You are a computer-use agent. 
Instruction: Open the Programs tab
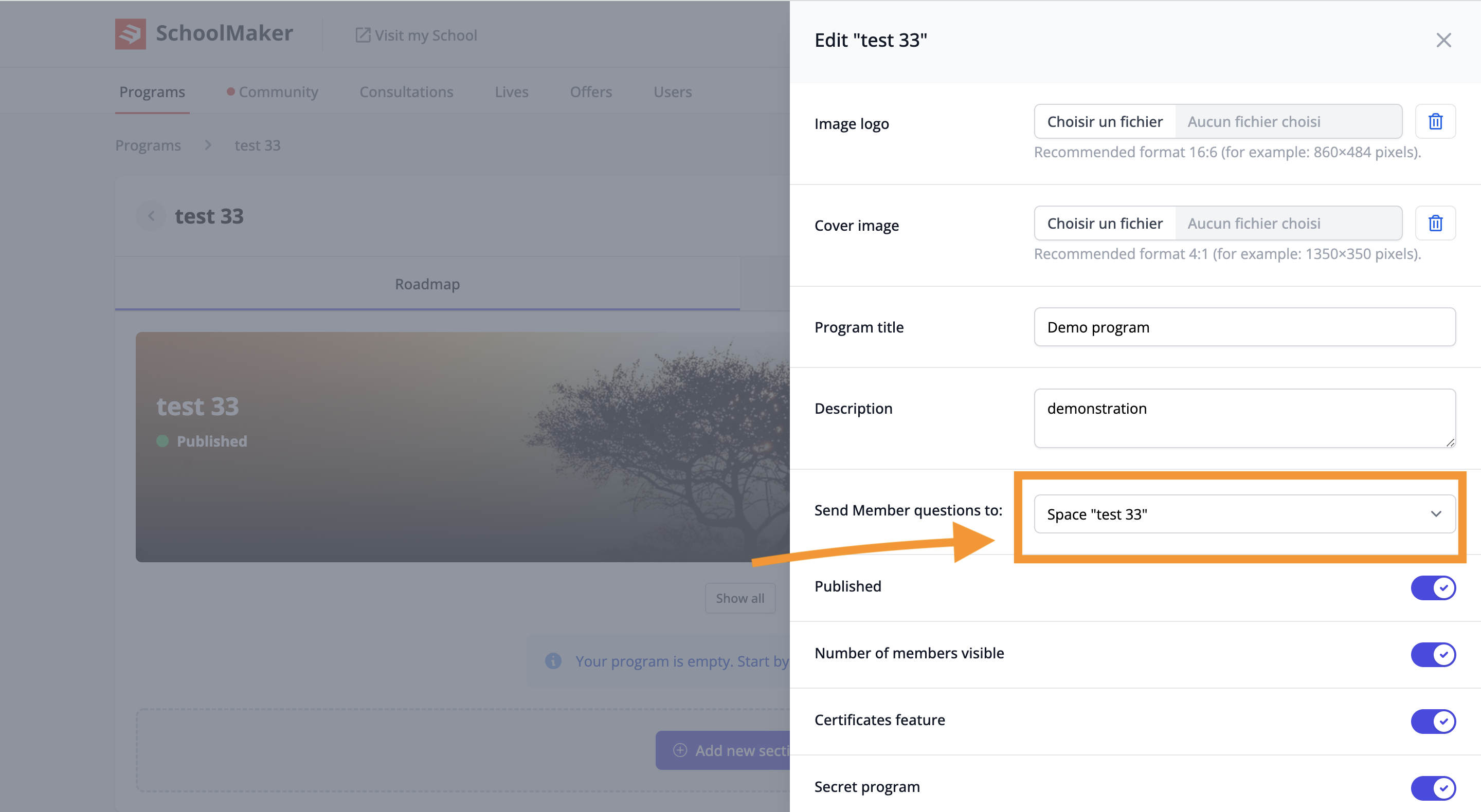pos(152,92)
